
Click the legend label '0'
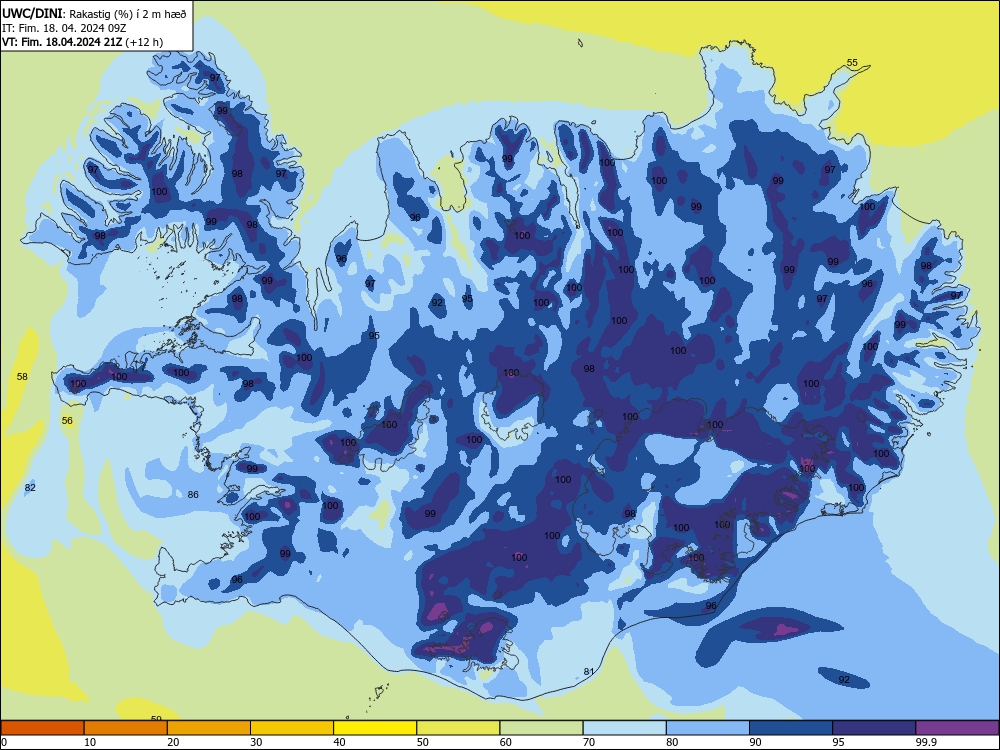point(4,742)
